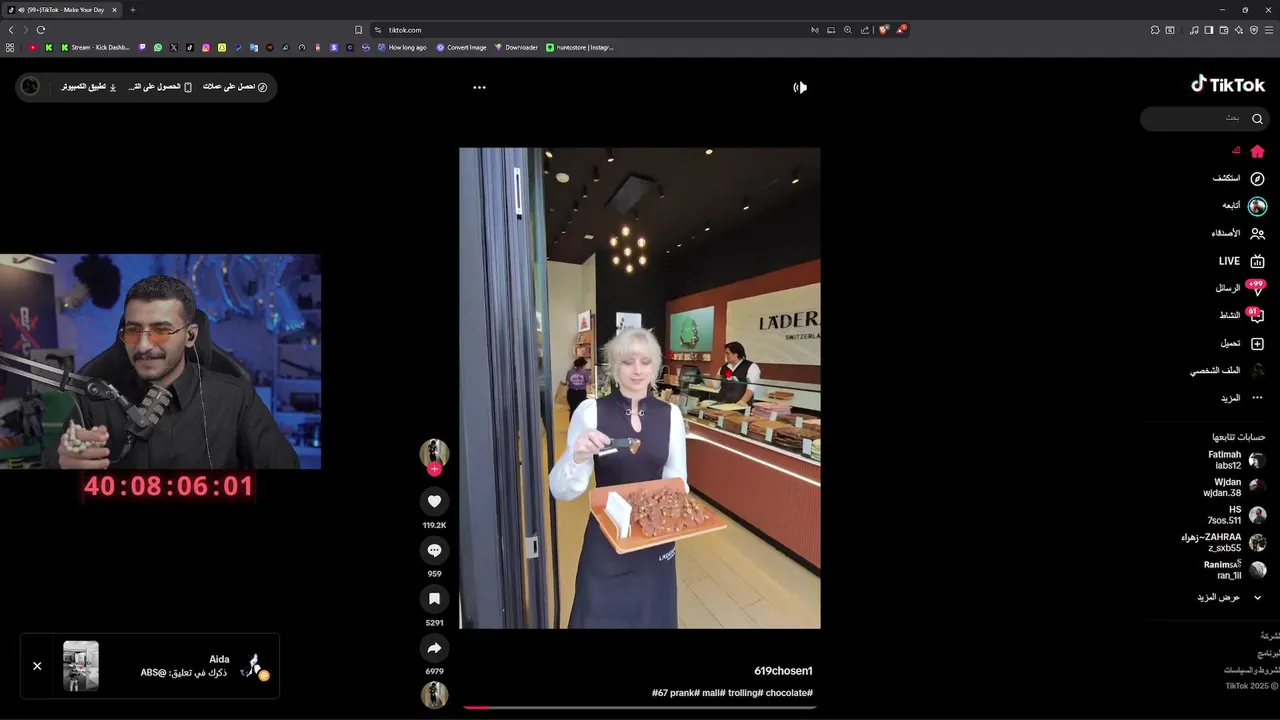Seek within the video progress bar
Screen dimensions: 1280x720
(x=640, y=707)
